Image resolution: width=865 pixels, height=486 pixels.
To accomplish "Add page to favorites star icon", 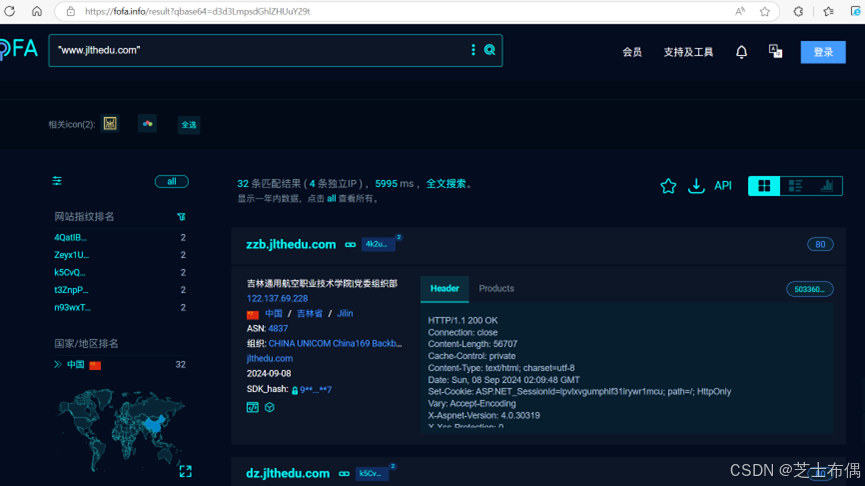I will (765, 11).
